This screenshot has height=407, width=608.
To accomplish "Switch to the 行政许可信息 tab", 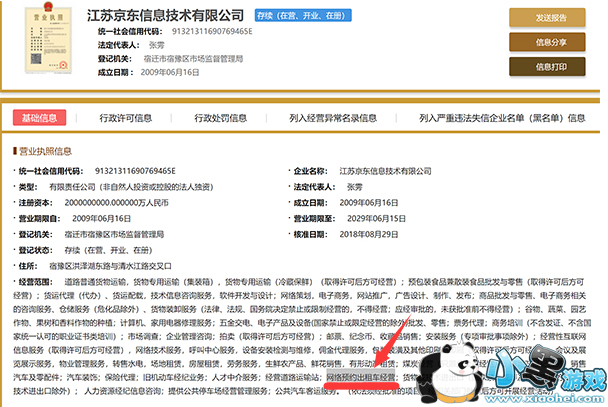I will (126, 118).
